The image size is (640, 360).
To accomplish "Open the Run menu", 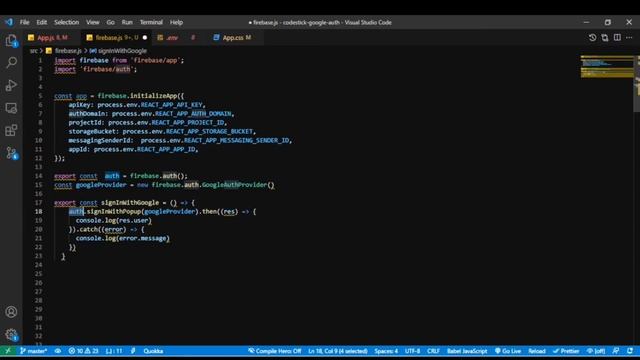I will click(127, 22).
